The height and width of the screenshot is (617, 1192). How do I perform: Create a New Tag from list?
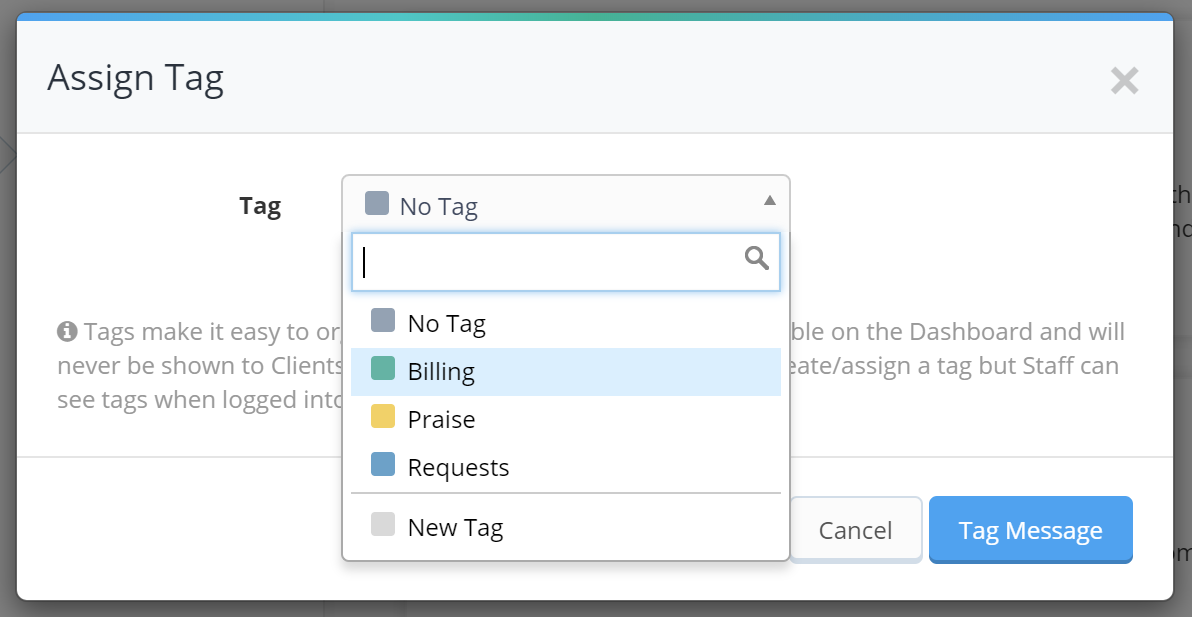click(x=566, y=527)
